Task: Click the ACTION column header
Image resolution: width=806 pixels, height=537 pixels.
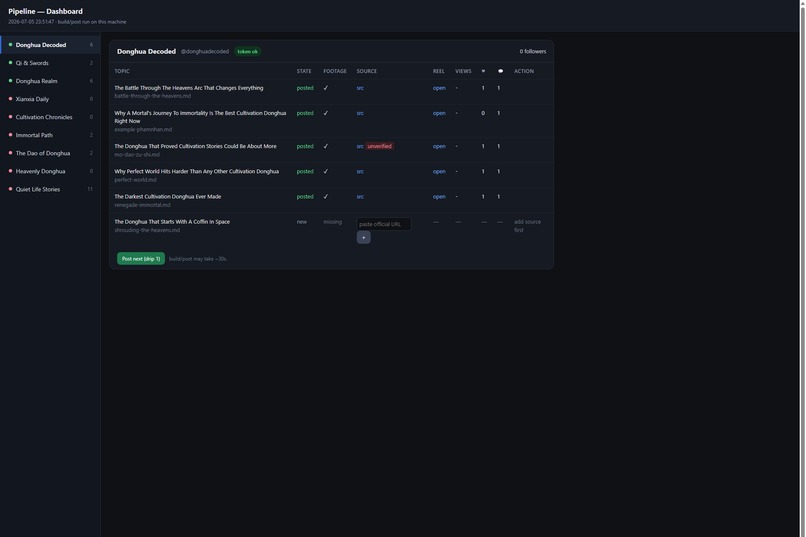Action: pos(524,71)
